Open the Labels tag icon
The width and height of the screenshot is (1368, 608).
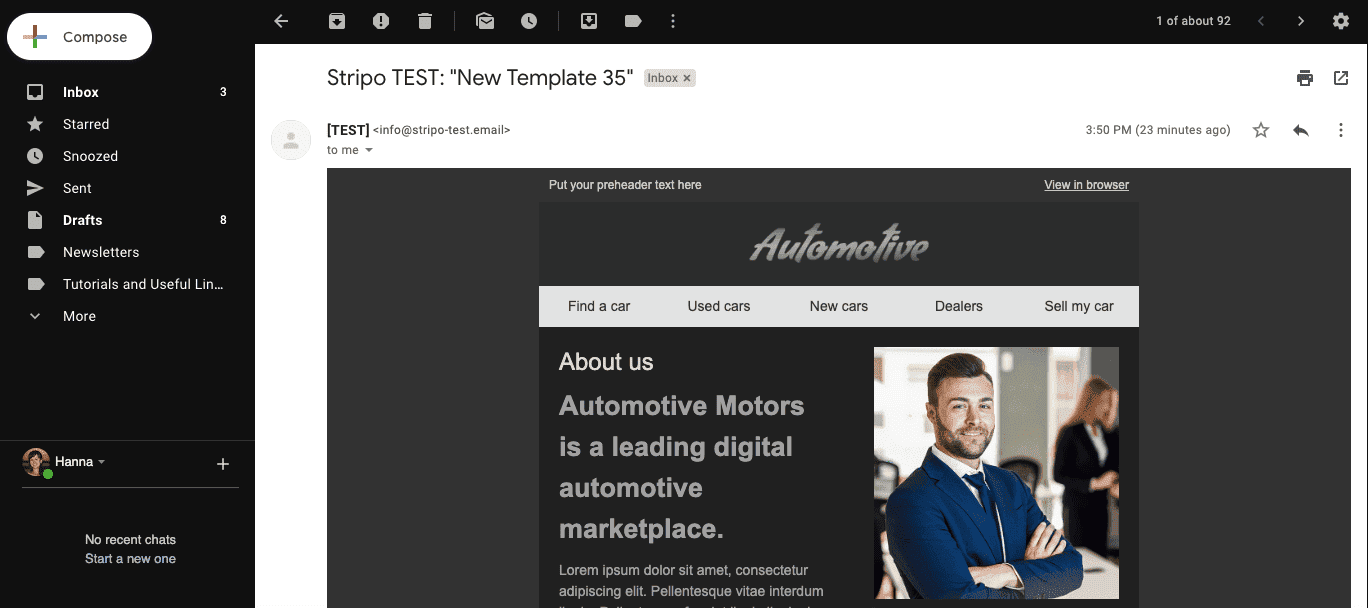[x=633, y=21]
